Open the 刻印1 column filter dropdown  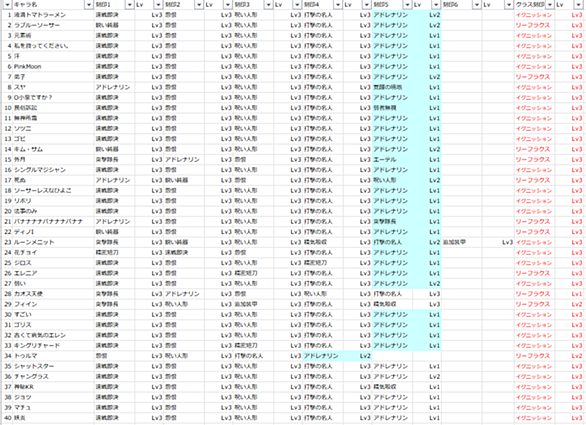coord(129,4)
